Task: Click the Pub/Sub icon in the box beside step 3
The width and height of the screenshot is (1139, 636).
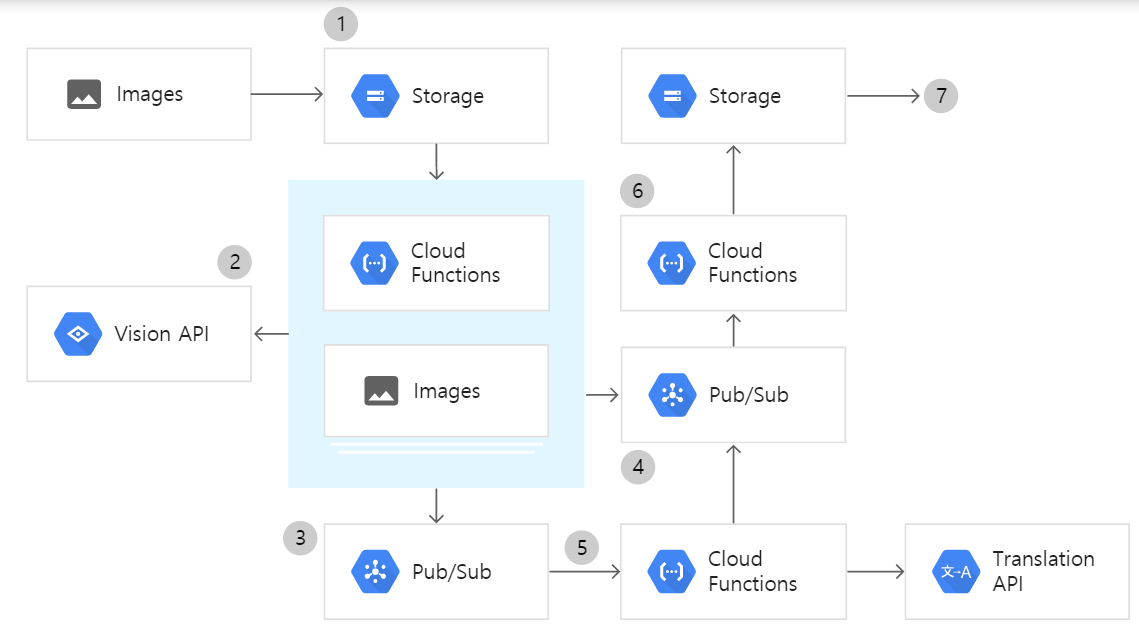Action: tap(375, 571)
